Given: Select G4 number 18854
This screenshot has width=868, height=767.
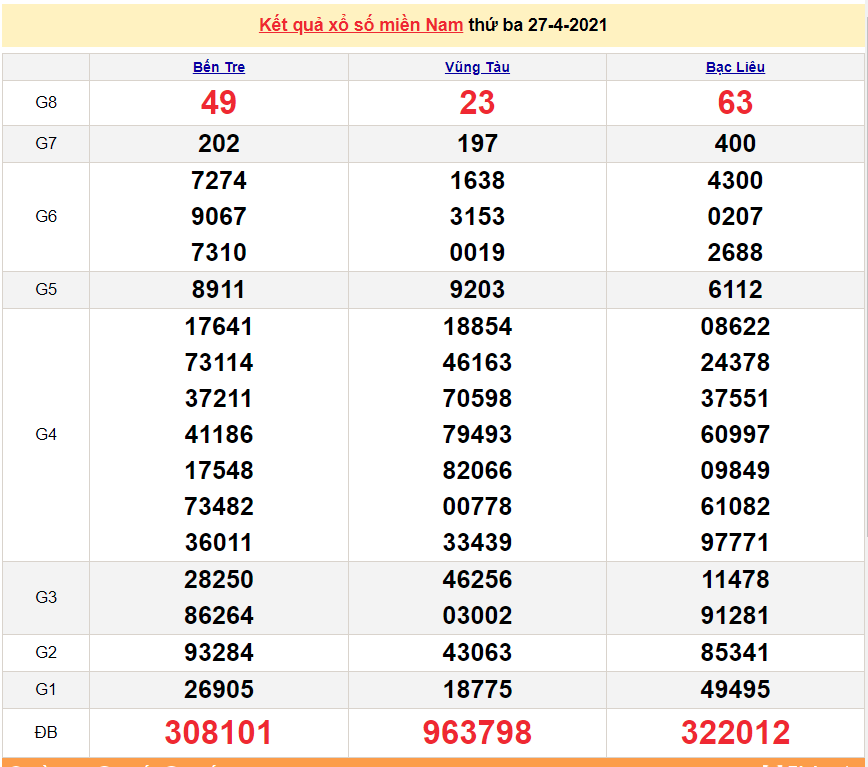Looking at the screenshot, I should point(477,327).
